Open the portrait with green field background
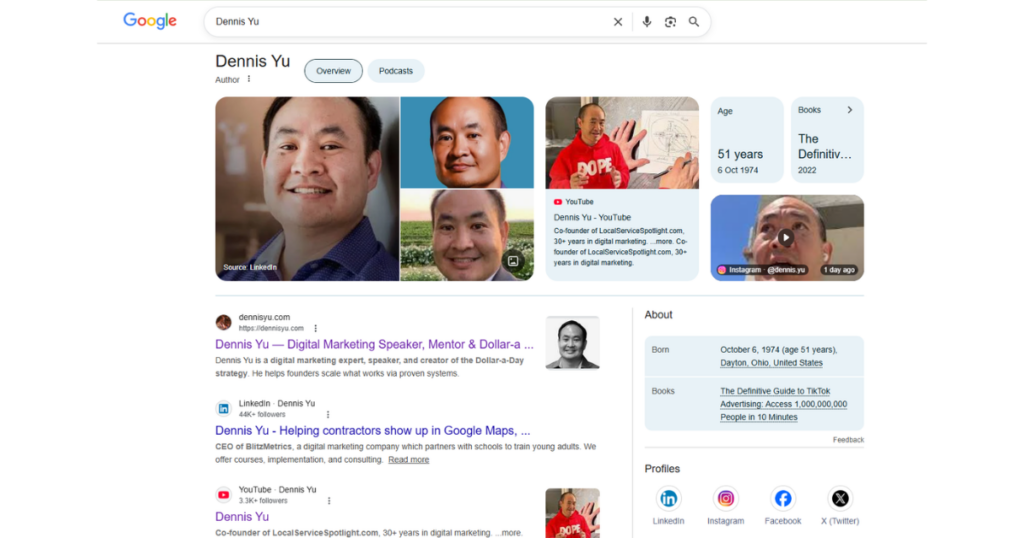This screenshot has width=1024, height=538. (x=467, y=235)
